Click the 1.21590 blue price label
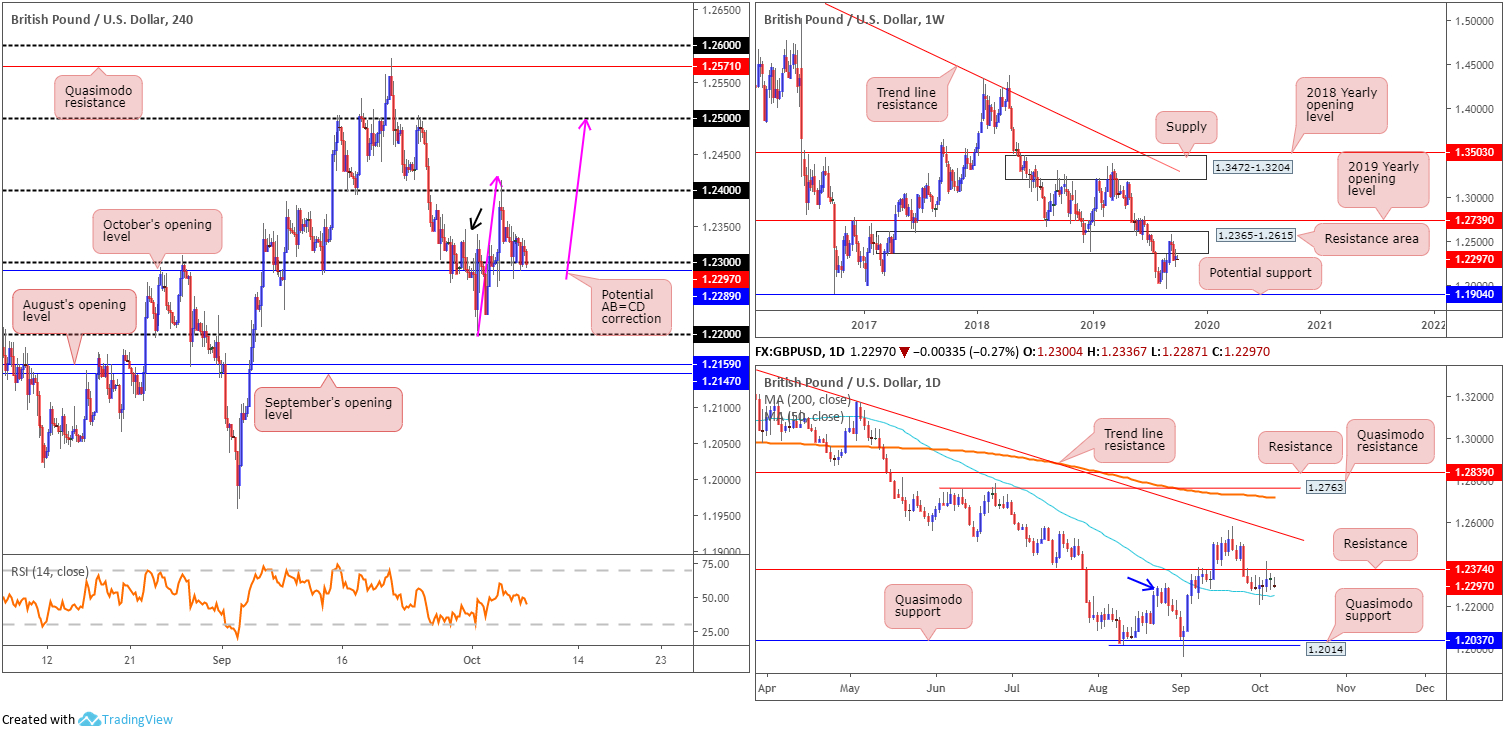The width and height of the screenshot is (1506, 734). [721, 366]
